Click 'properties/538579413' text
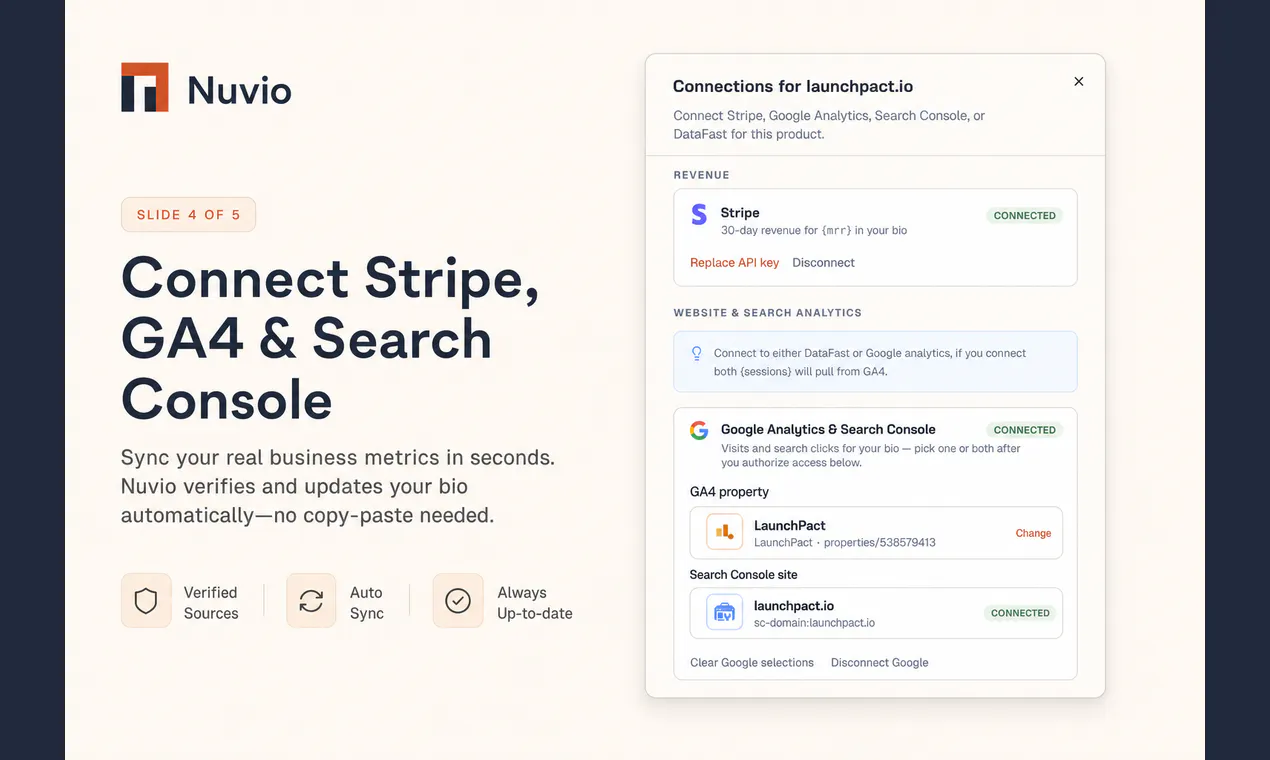Screen dimensions: 1270x760 click(x=880, y=543)
